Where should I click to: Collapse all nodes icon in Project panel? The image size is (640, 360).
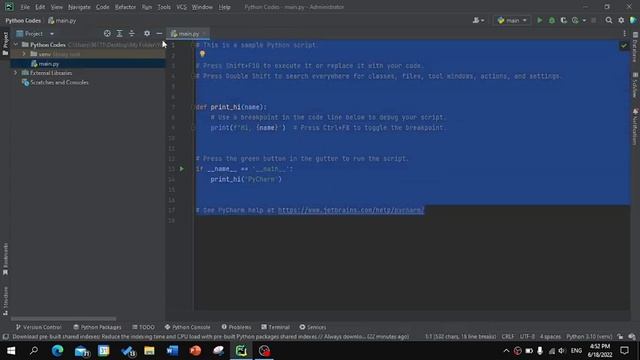pos(131,33)
